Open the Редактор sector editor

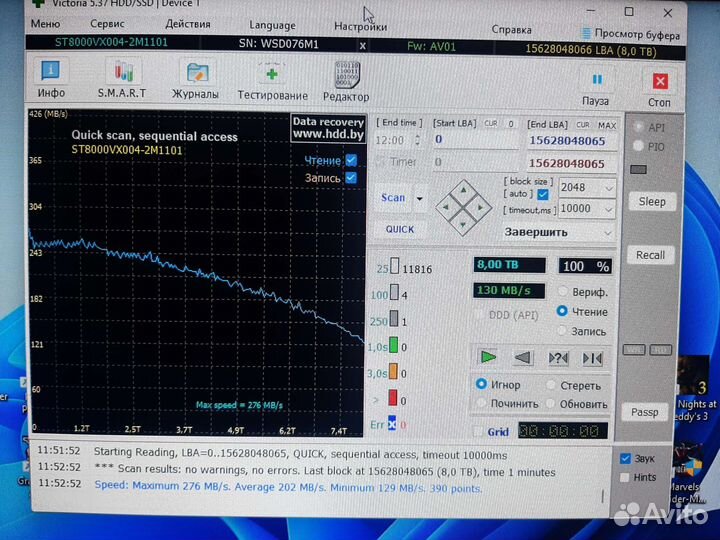346,81
